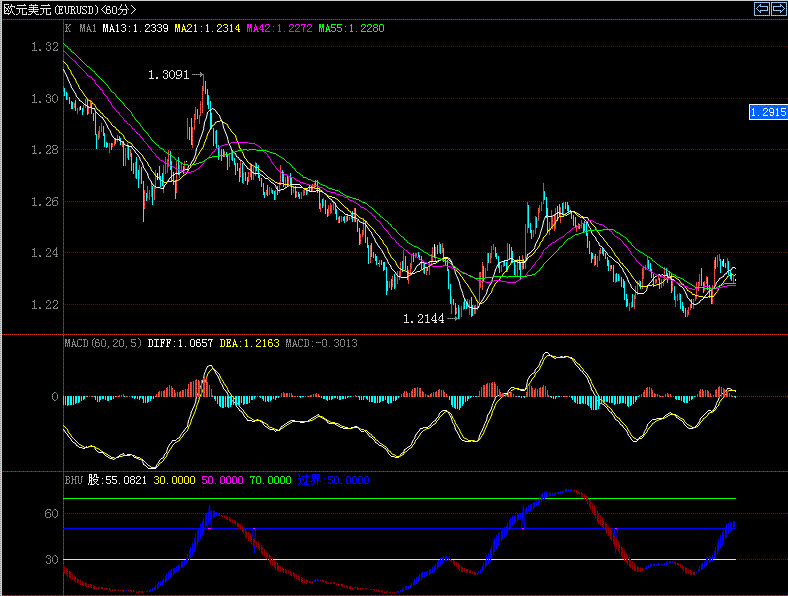Click the right arrow navigation icon
The width and height of the screenshot is (788, 596).
pyautogui.click(x=777, y=9)
